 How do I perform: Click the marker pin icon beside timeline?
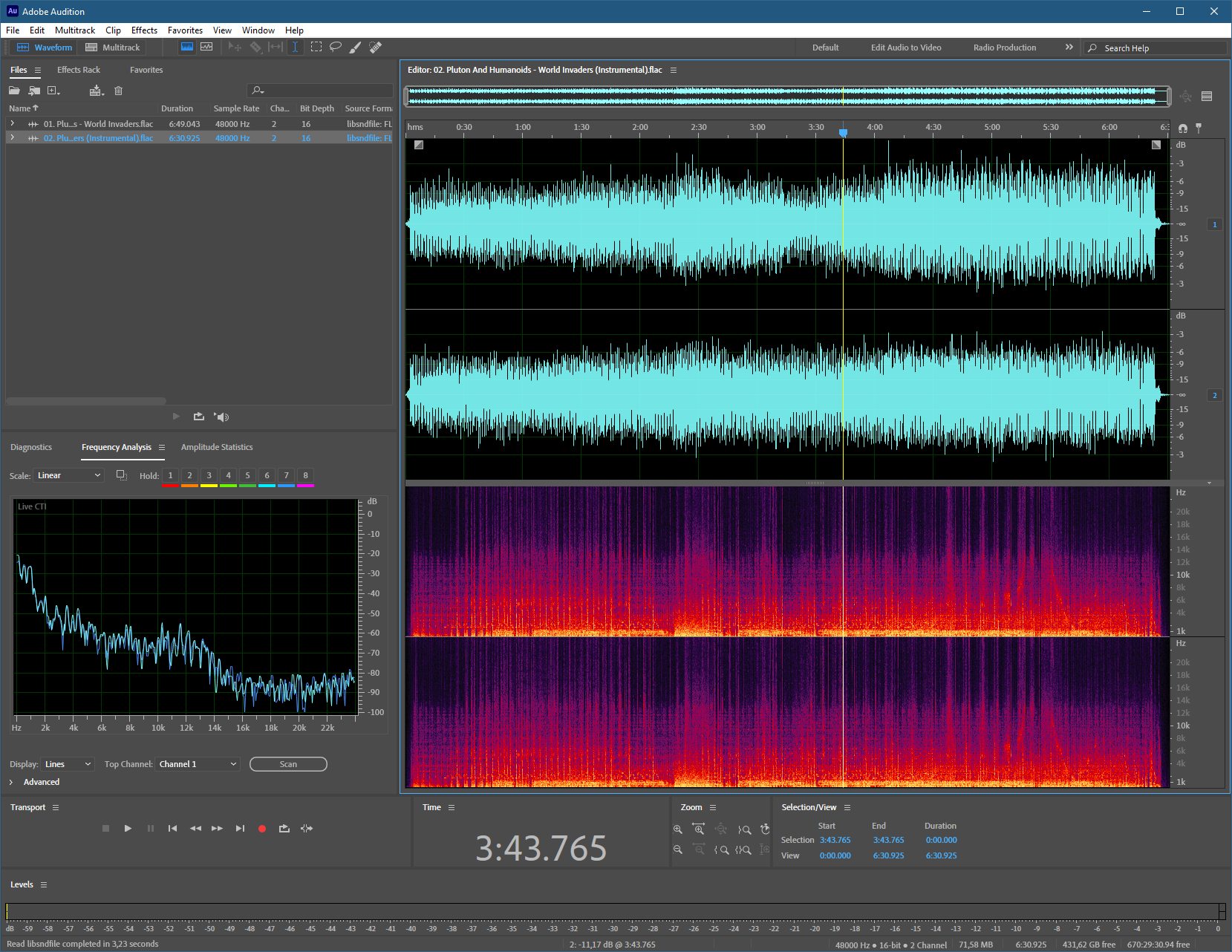point(1199,128)
